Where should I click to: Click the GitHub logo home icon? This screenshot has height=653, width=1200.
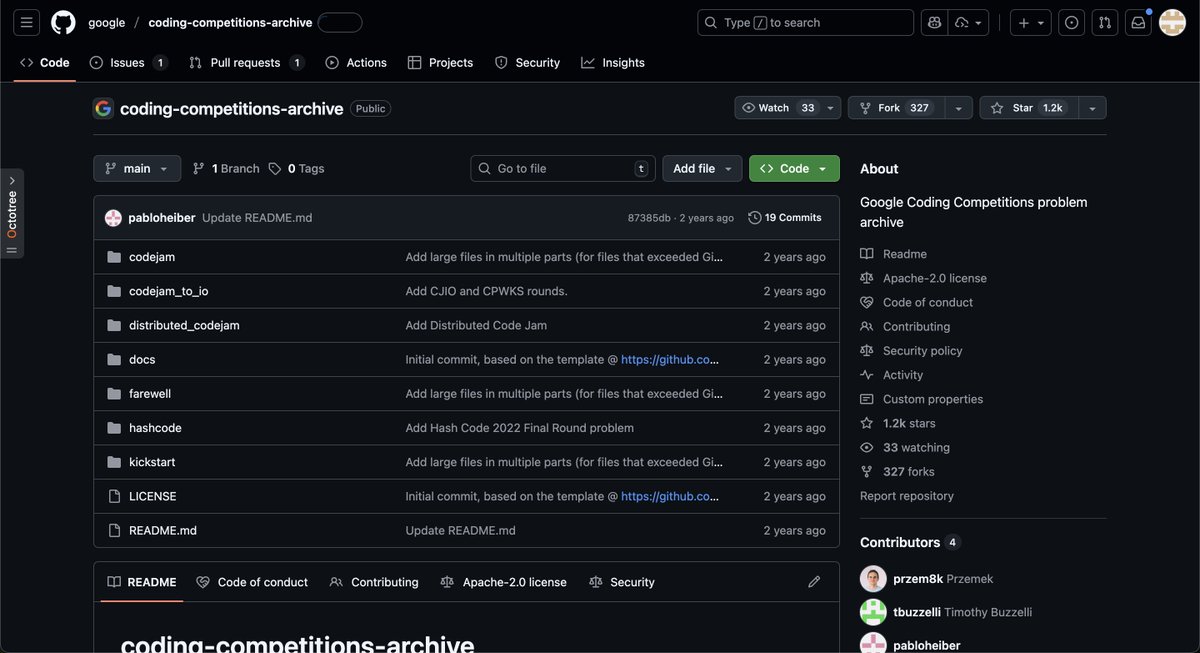(x=63, y=22)
